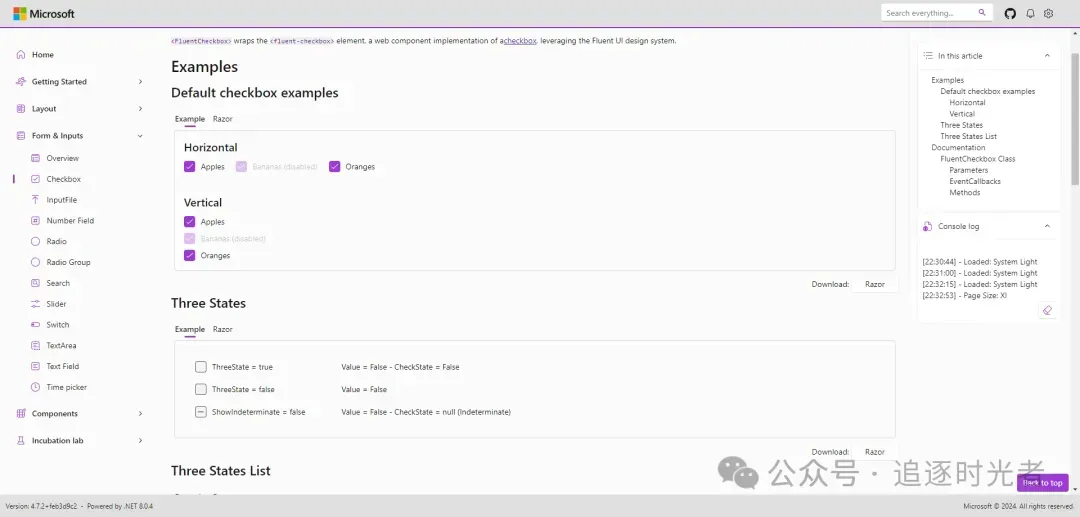Click the horizontal disabled Bananas checkbox

(x=241, y=167)
